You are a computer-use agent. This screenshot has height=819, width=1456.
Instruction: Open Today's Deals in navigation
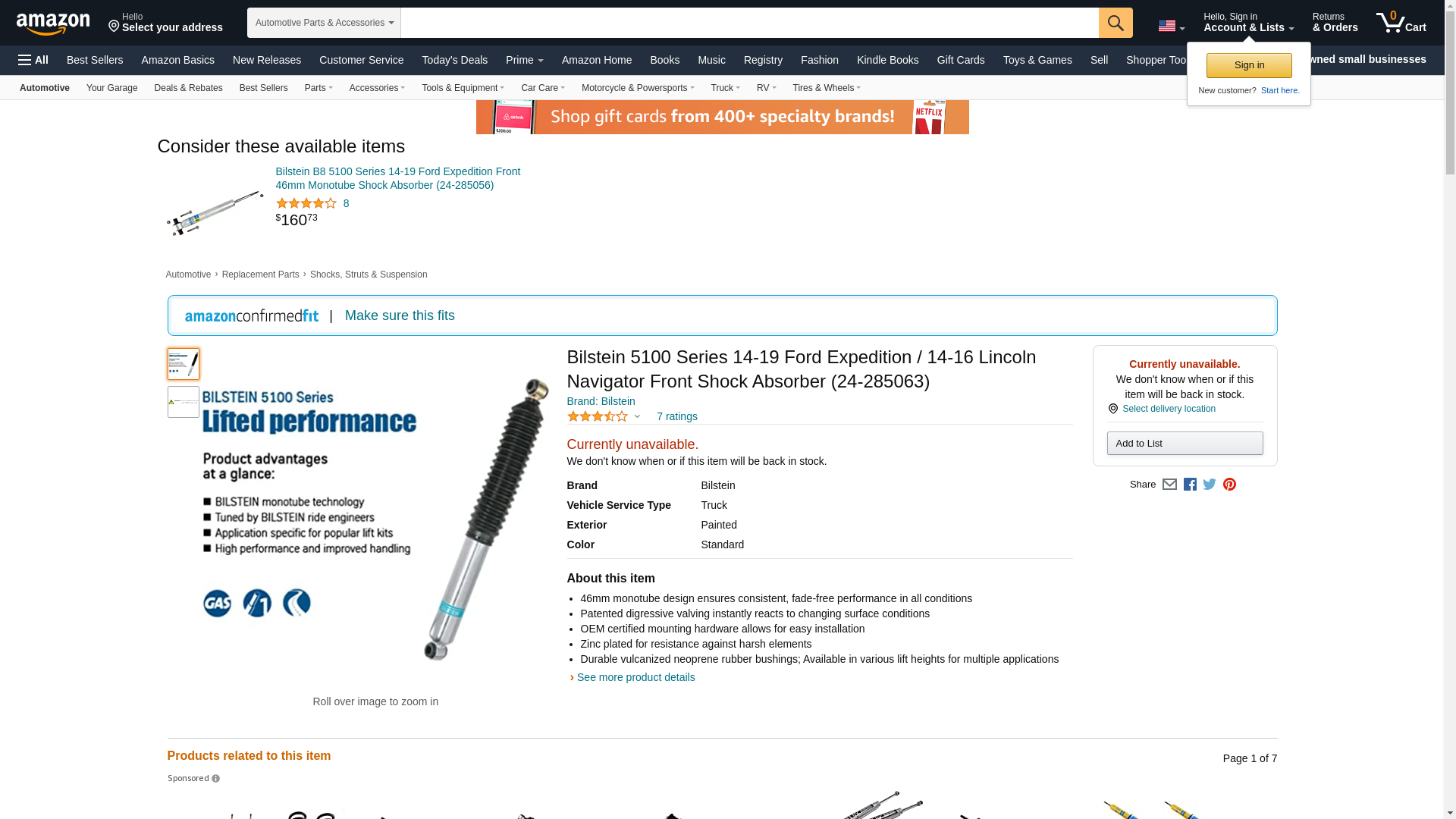click(455, 60)
